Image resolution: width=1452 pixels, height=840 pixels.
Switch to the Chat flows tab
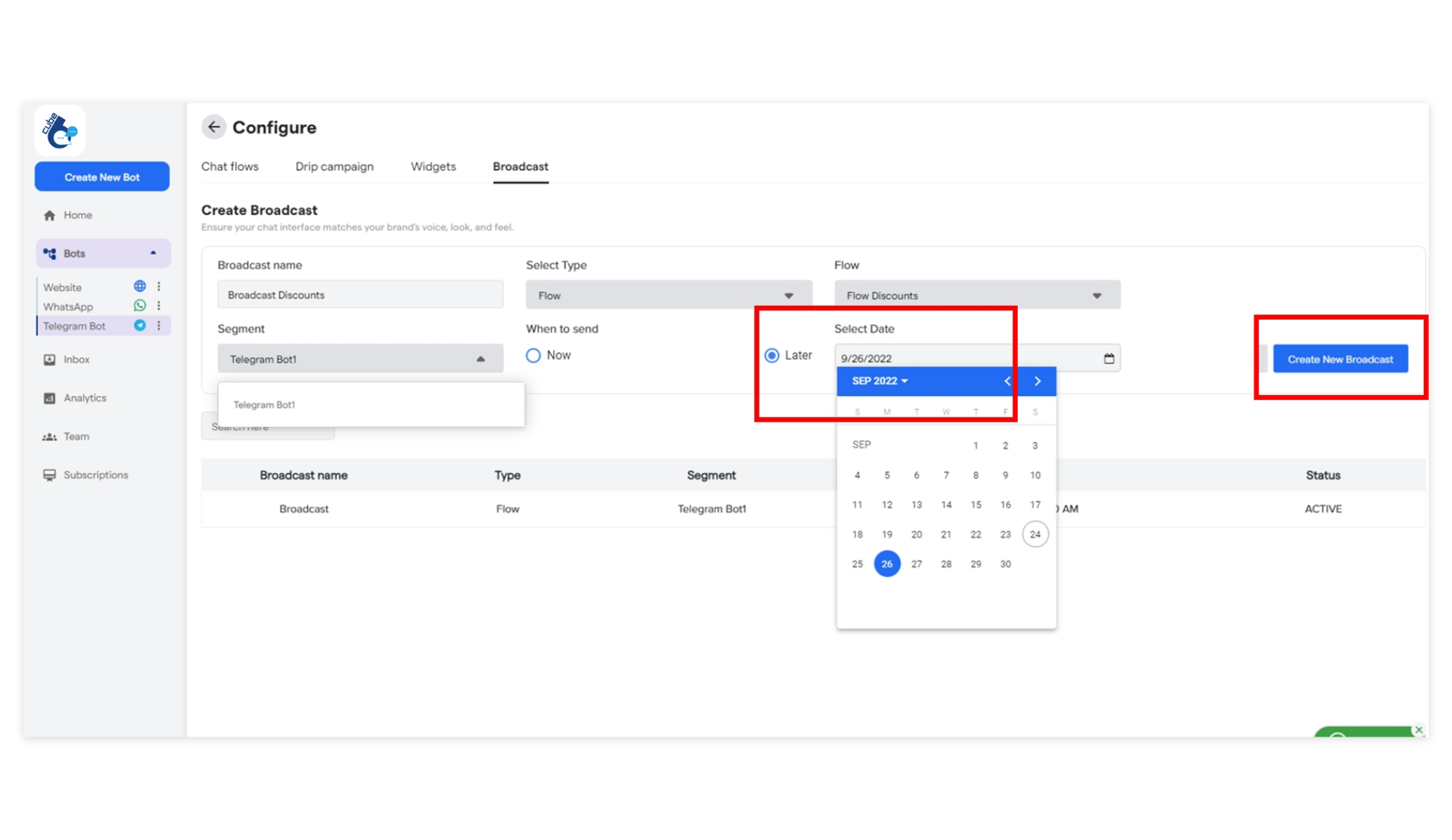pyautogui.click(x=230, y=166)
